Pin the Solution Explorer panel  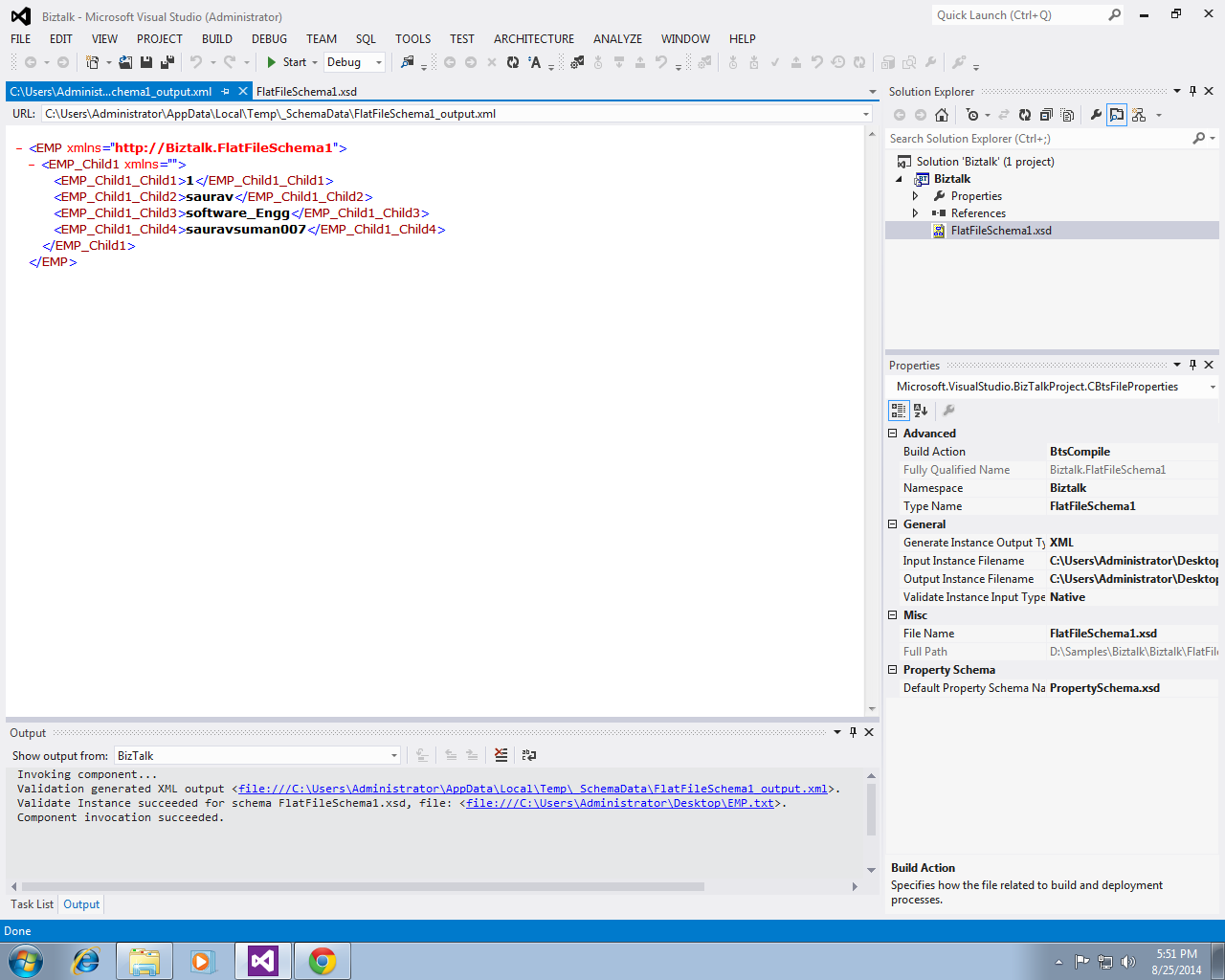(x=1193, y=91)
